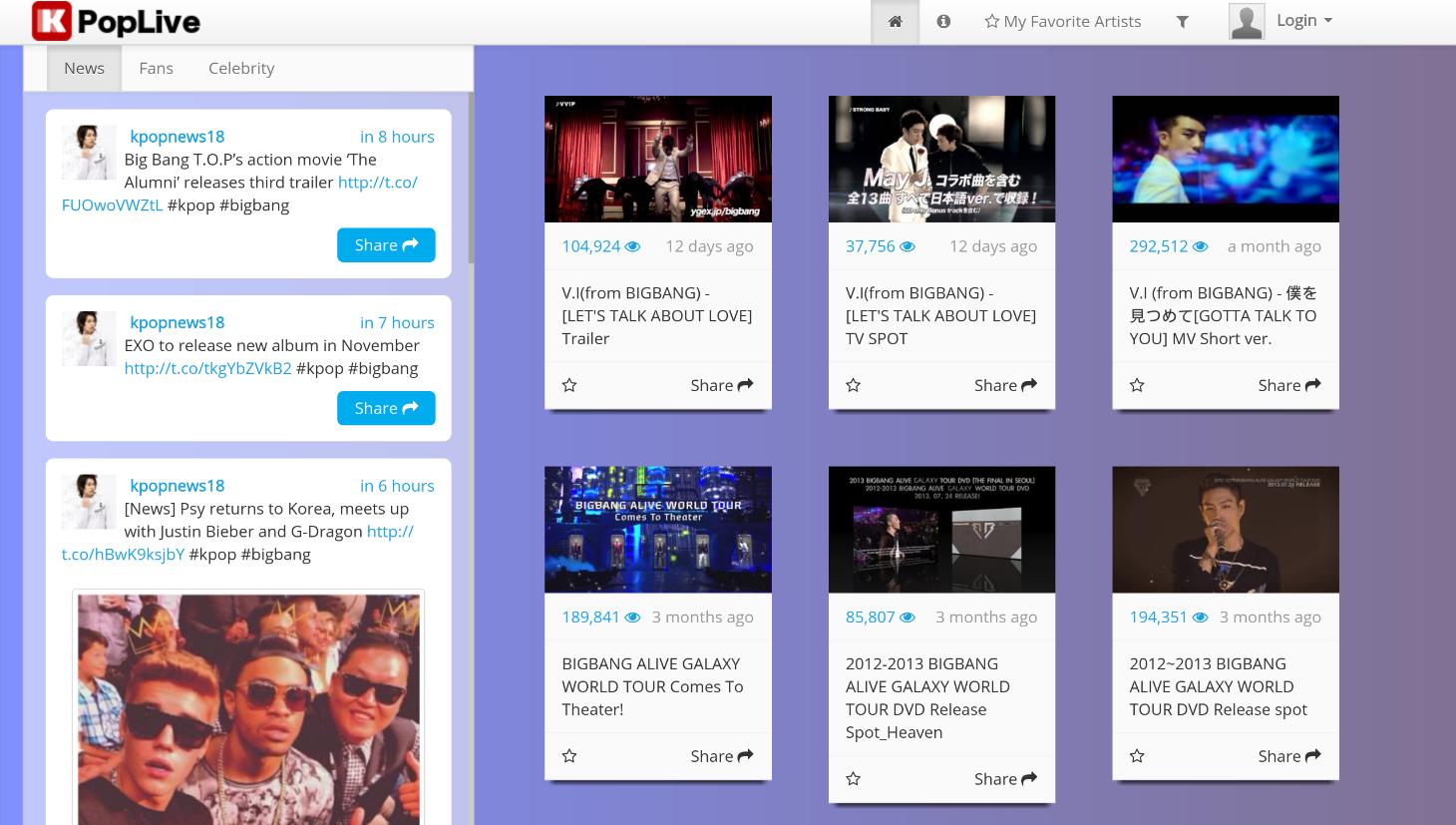The image size is (1456, 825).
Task: Toggle favorite star on DVD Release spot video
Action: [x=1137, y=756]
